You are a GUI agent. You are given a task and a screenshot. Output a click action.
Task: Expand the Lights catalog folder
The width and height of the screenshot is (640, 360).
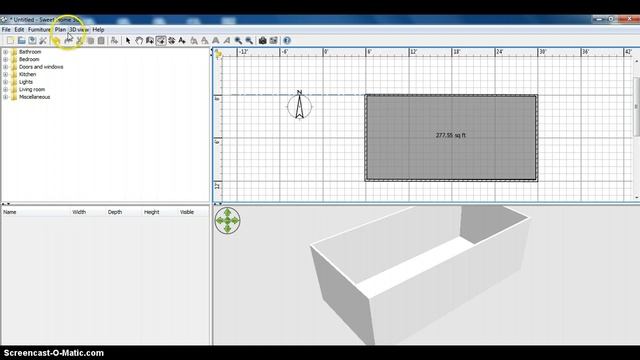[x=6, y=82]
